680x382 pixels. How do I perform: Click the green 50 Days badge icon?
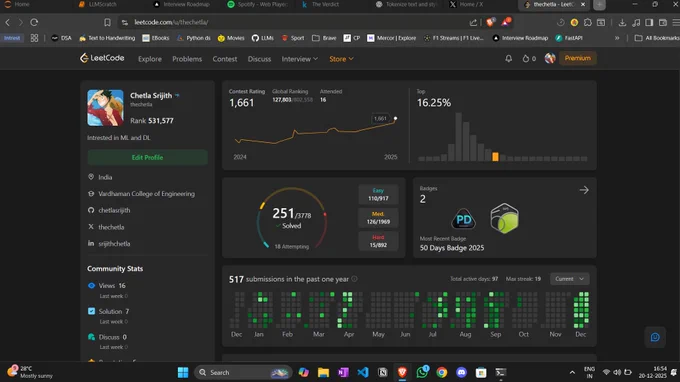504,218
